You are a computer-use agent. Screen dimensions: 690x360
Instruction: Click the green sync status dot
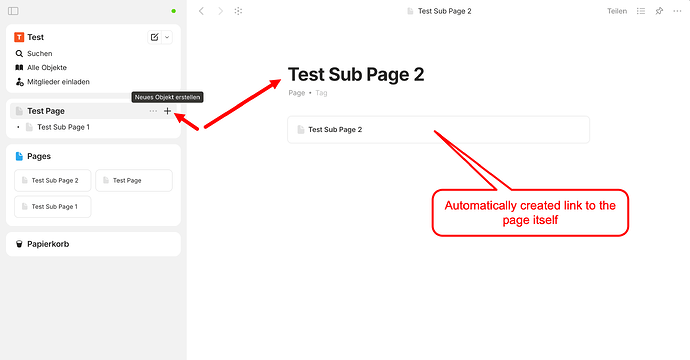click(173, 11)
